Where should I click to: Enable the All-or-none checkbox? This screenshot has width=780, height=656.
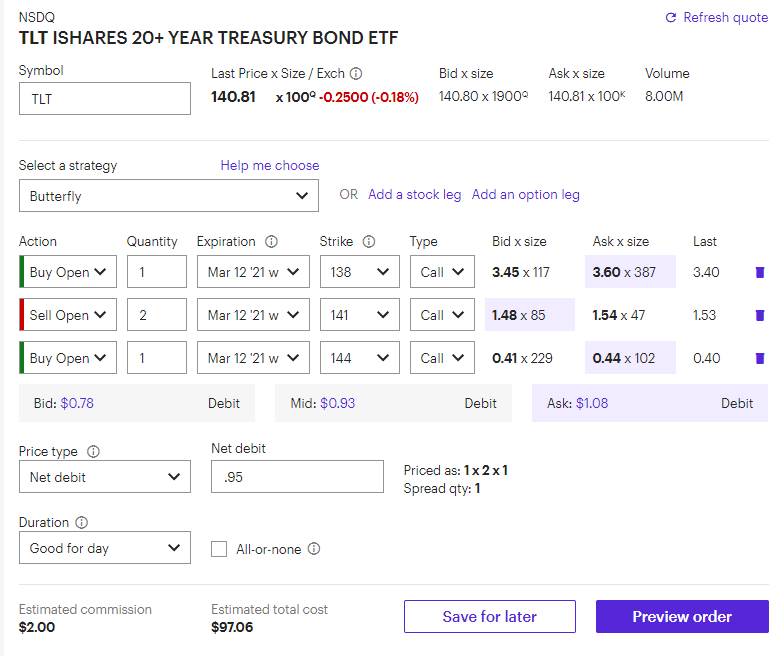219,549
